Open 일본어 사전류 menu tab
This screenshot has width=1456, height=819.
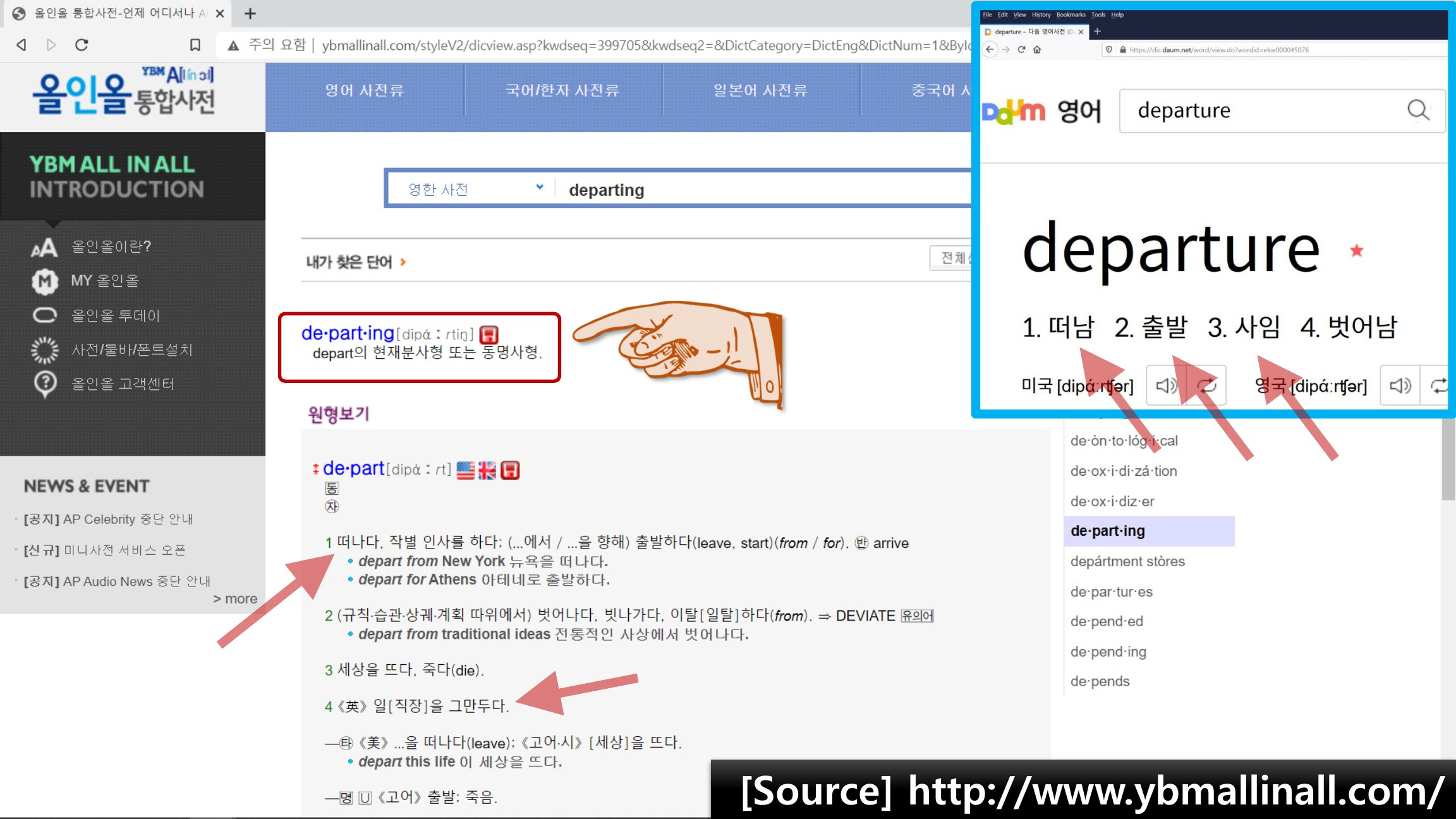coord(760,90)
